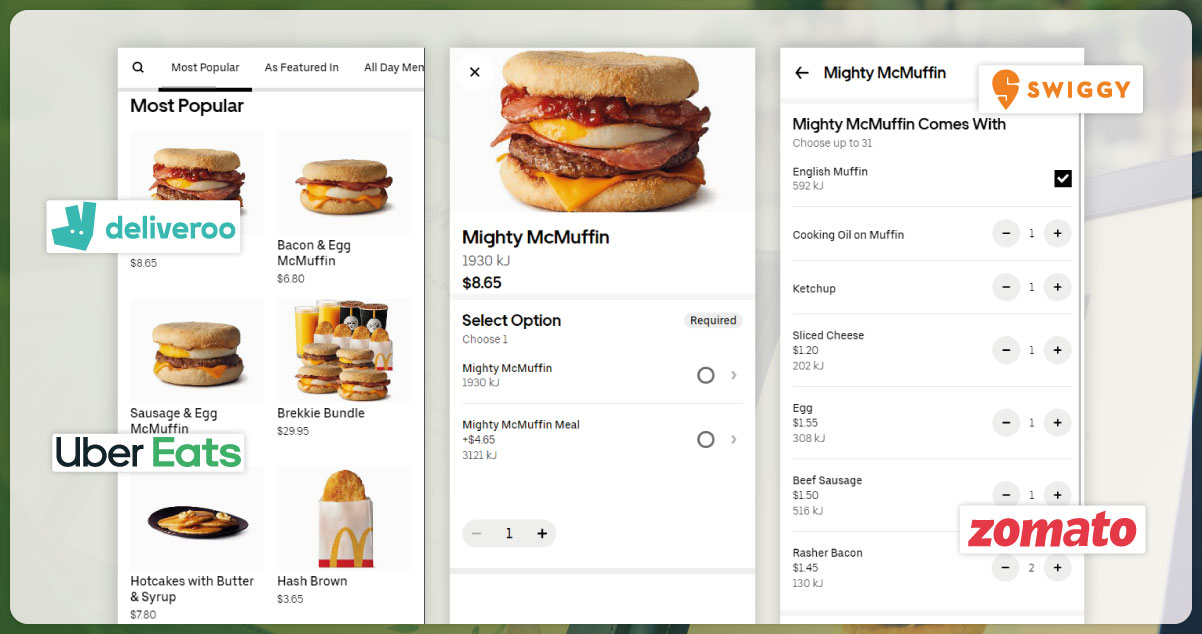This screenshot has height=634, width=1202.
Task: Open the All Day Menu tab
Action: click(394, 68)
